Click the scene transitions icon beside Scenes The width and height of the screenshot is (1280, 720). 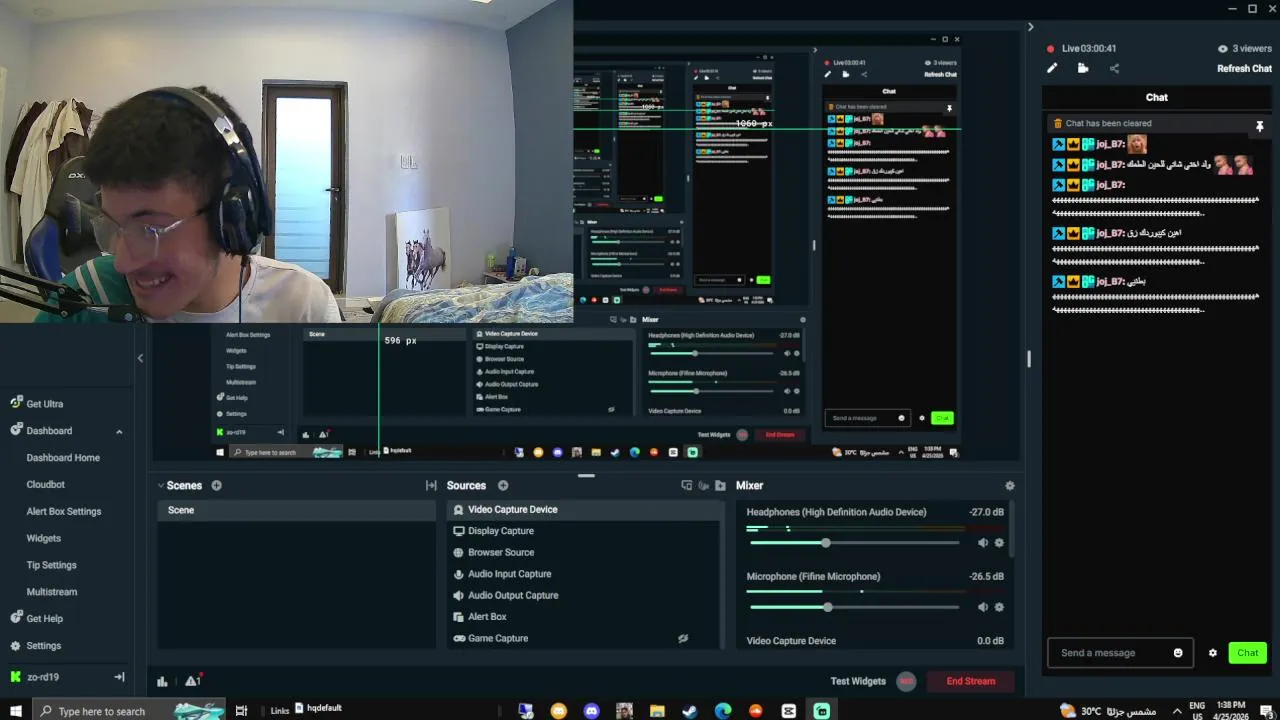[x=431, y=485]
